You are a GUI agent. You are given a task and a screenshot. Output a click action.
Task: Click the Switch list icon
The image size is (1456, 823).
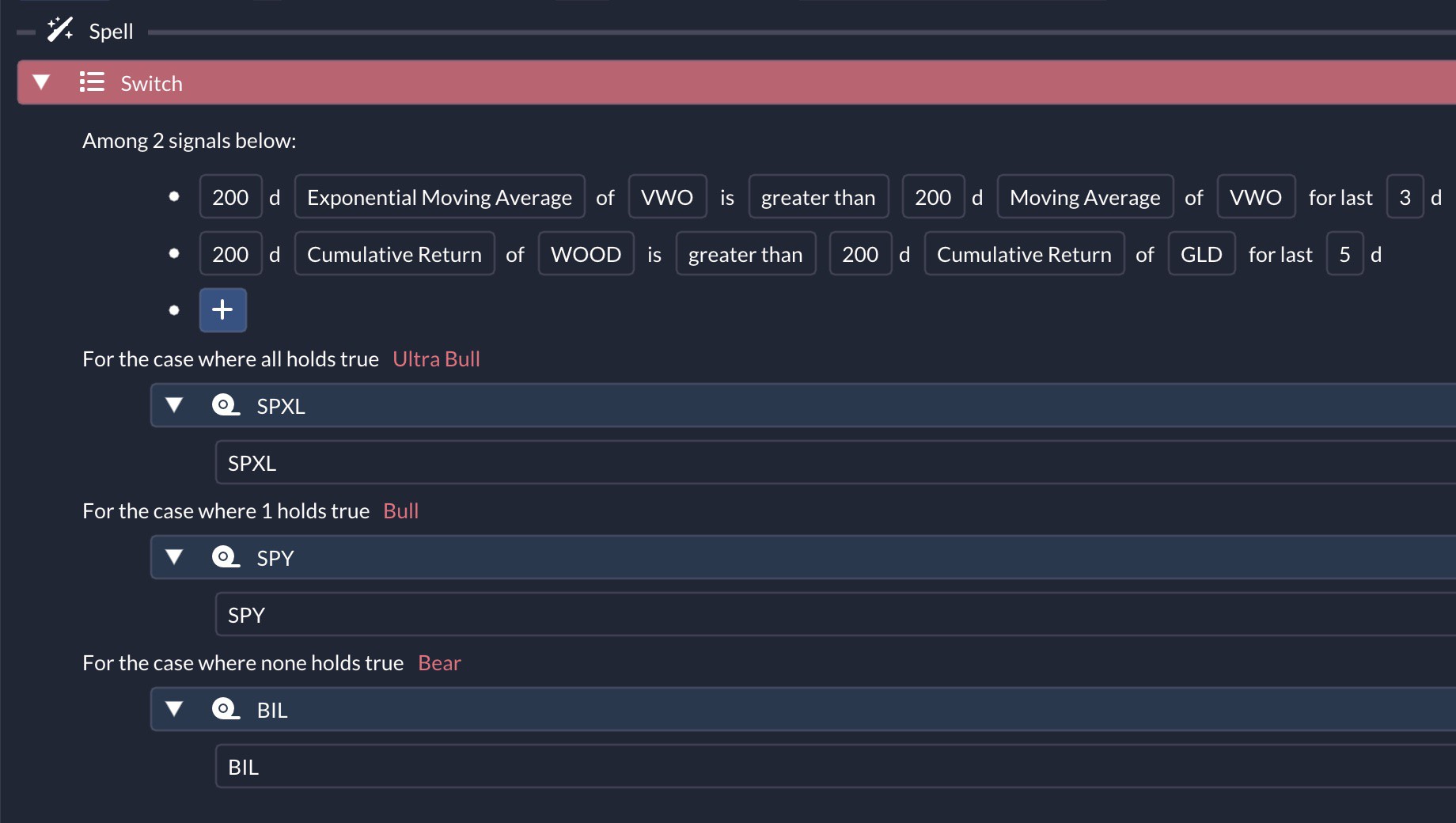tap(92, 82)
